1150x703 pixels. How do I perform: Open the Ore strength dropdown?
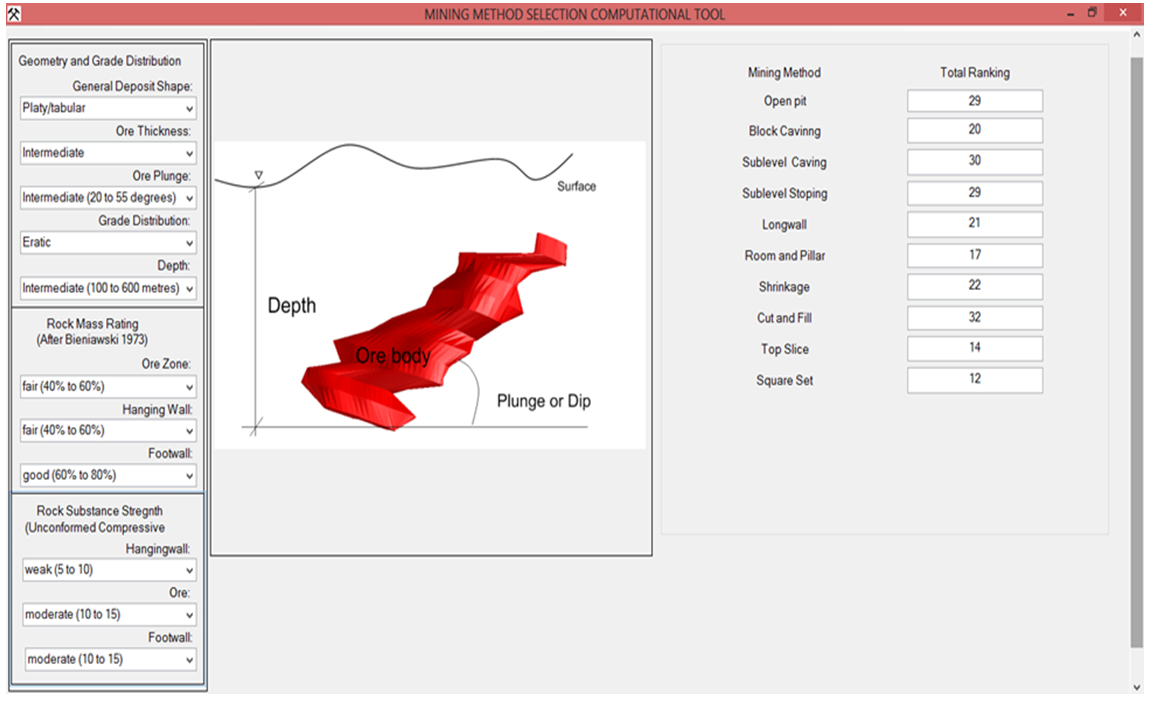click(108, 614)
